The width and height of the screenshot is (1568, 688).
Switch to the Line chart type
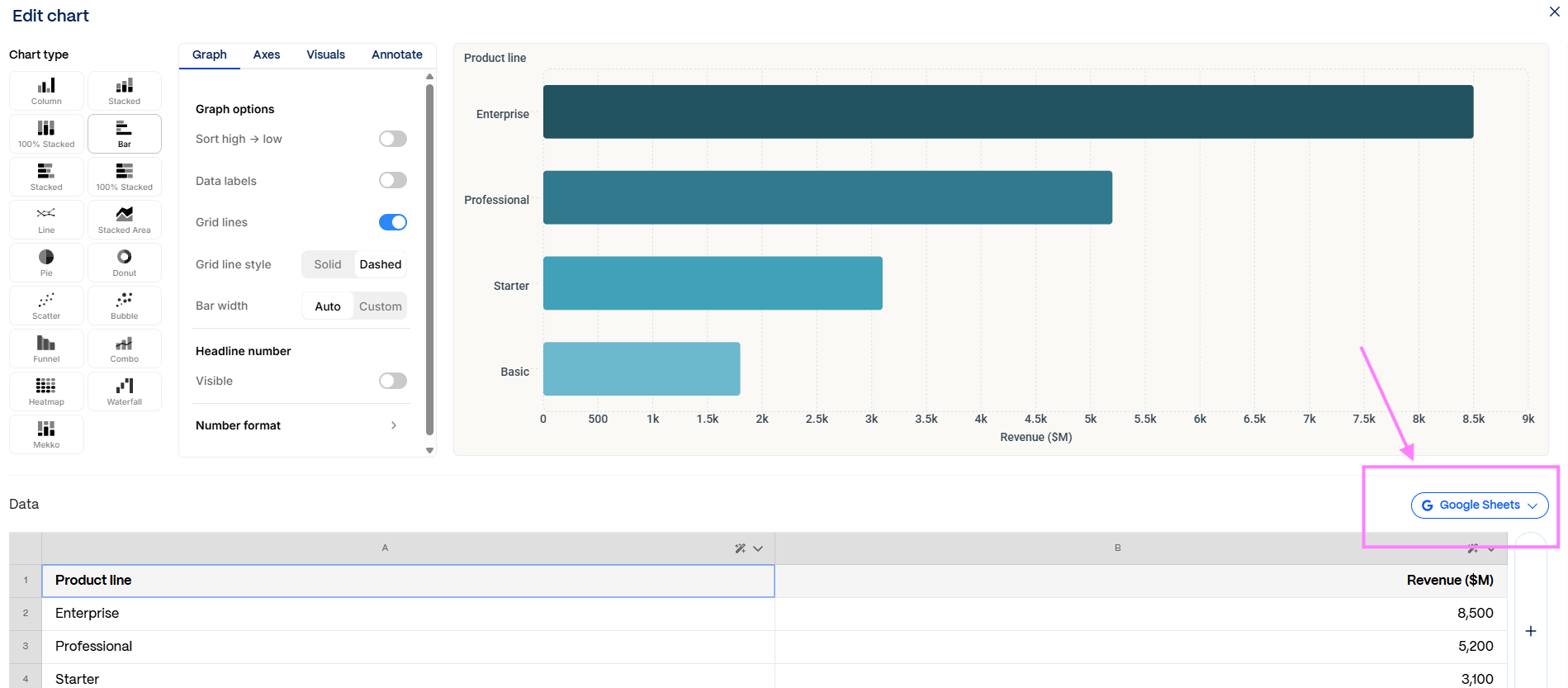(x=46, y=220)
